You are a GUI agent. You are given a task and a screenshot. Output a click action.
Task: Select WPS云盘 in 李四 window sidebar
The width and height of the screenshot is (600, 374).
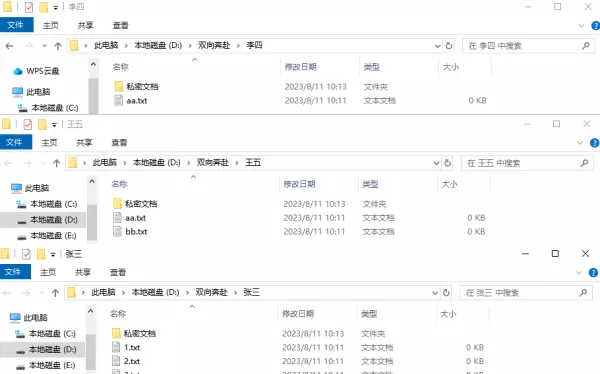pos(36,71)
